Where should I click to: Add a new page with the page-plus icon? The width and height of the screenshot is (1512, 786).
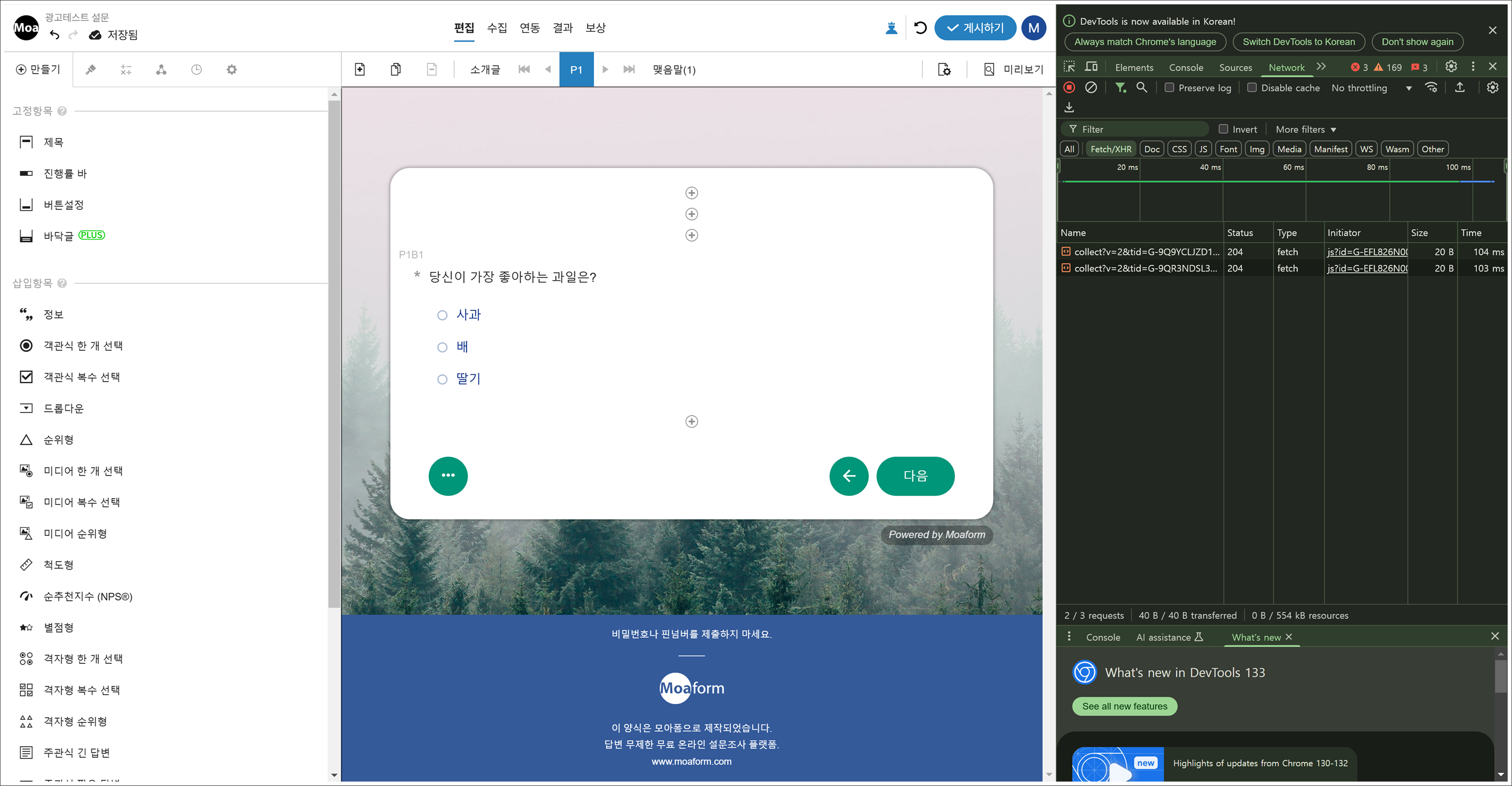point(360,70)
